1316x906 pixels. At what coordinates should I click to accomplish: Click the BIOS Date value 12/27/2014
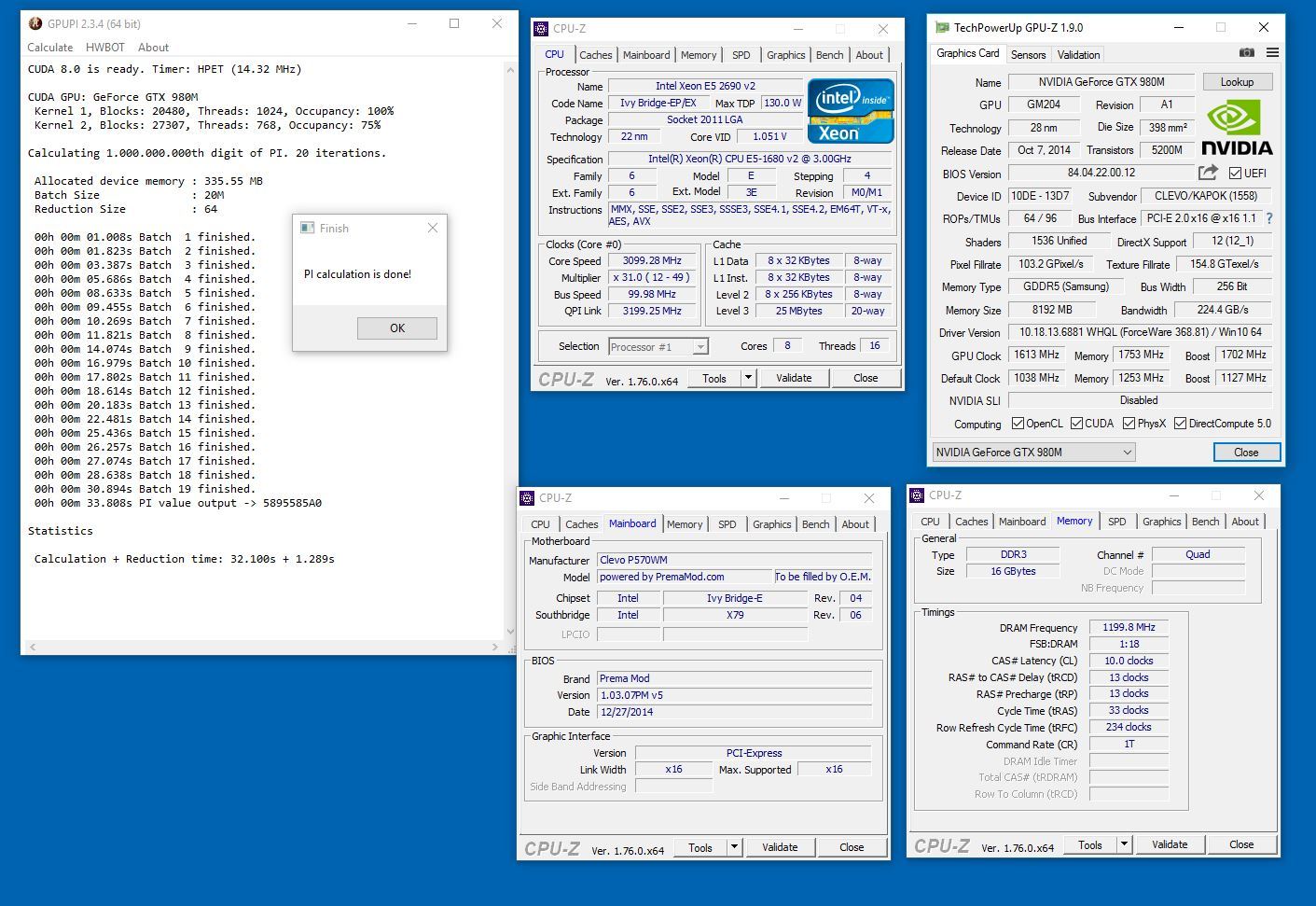pyautogui.click(x=735, y=712)
